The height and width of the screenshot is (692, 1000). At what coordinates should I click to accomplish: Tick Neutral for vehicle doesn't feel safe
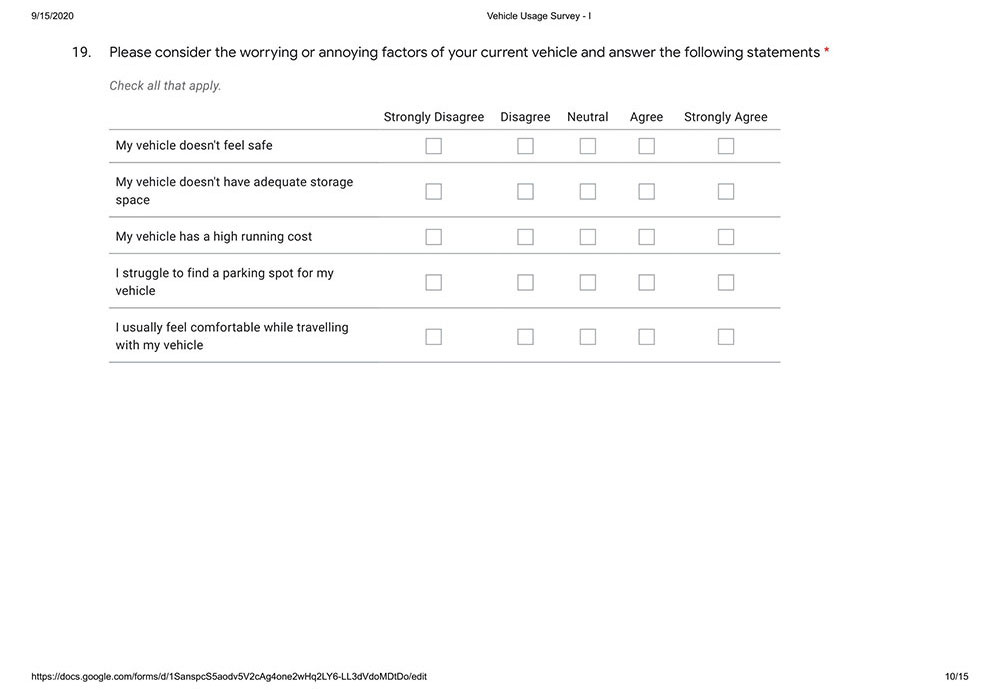click(x=587, y=146)
